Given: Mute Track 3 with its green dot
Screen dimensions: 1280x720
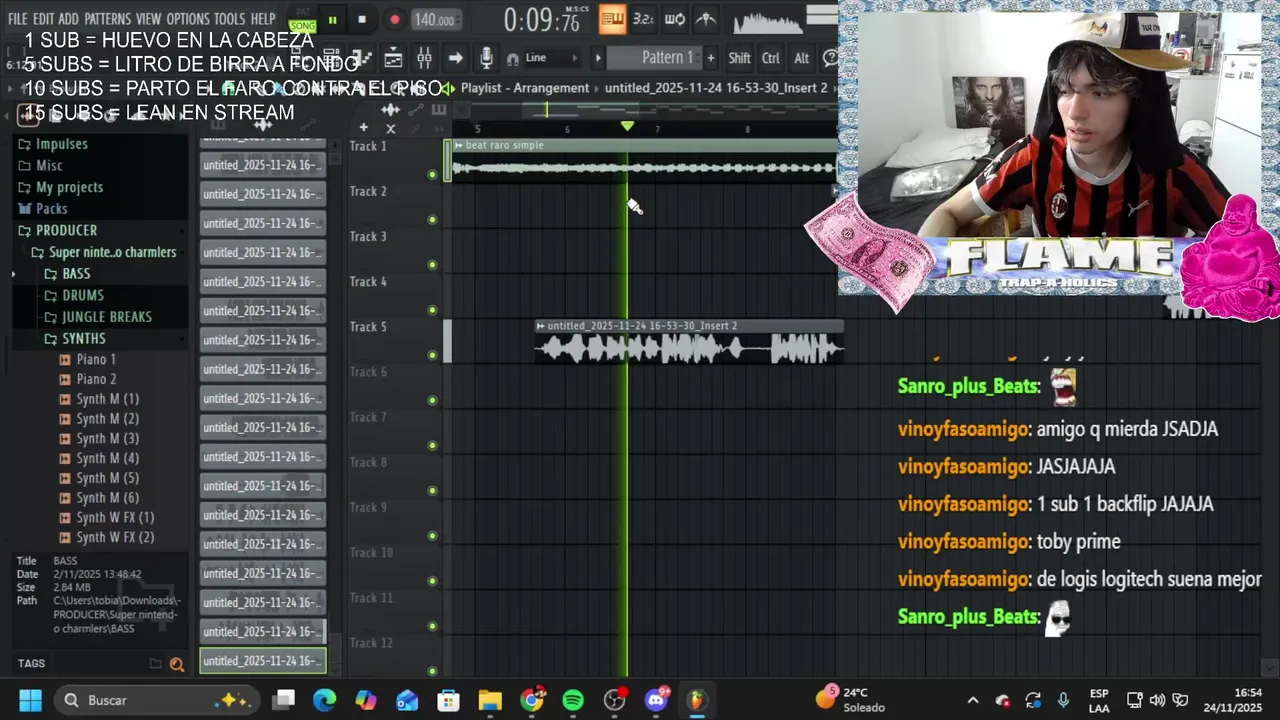Looking at the screenshot, I should point(432,265).
